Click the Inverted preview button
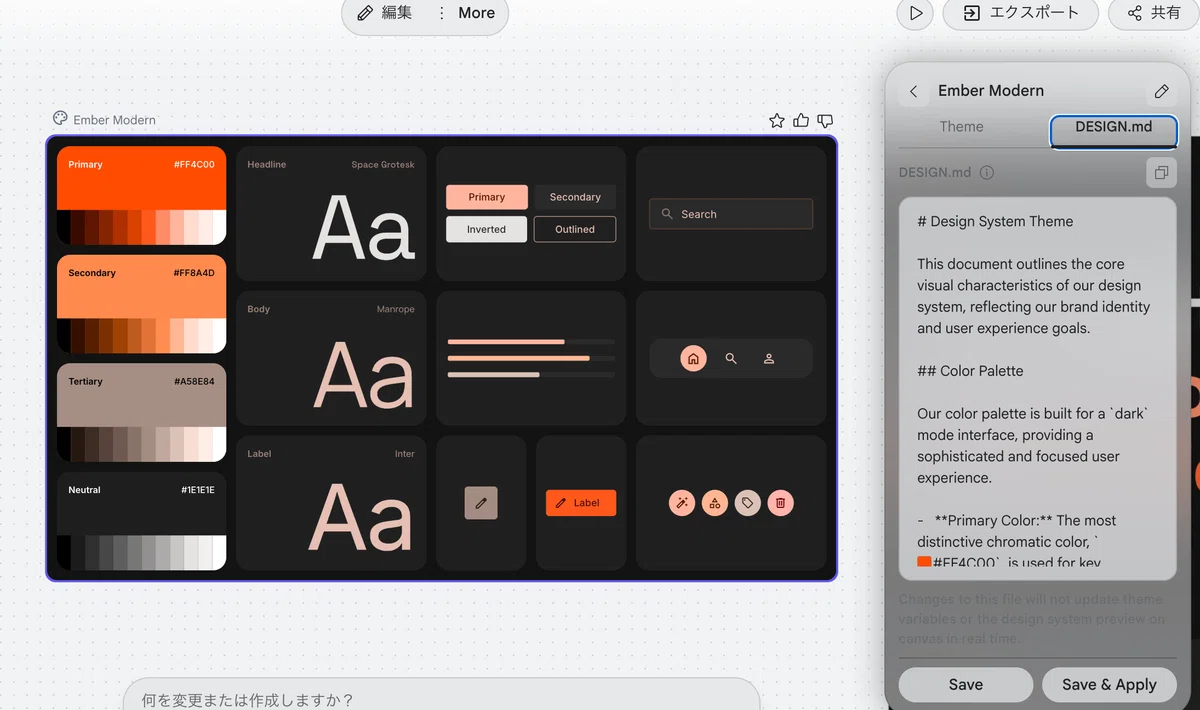The height and width of the screenshot is (710, 1200). coord(487,229)
